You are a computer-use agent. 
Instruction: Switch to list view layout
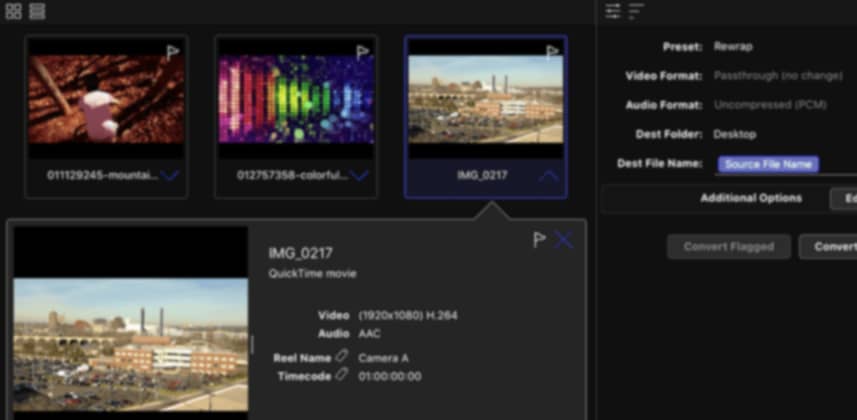point(37,11)
